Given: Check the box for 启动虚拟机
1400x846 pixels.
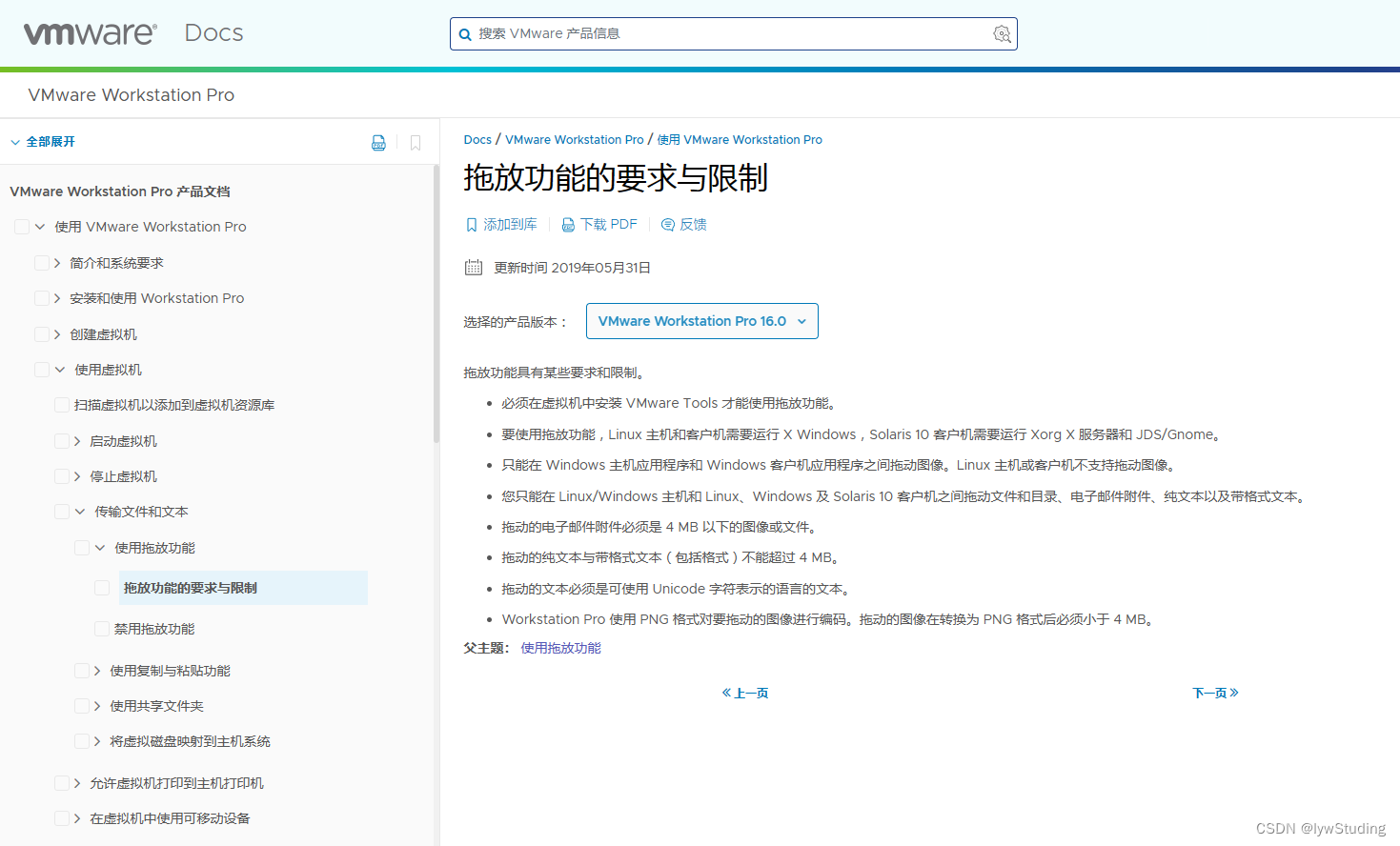Looking at the screenshot, I should click(x=62, y=441).
